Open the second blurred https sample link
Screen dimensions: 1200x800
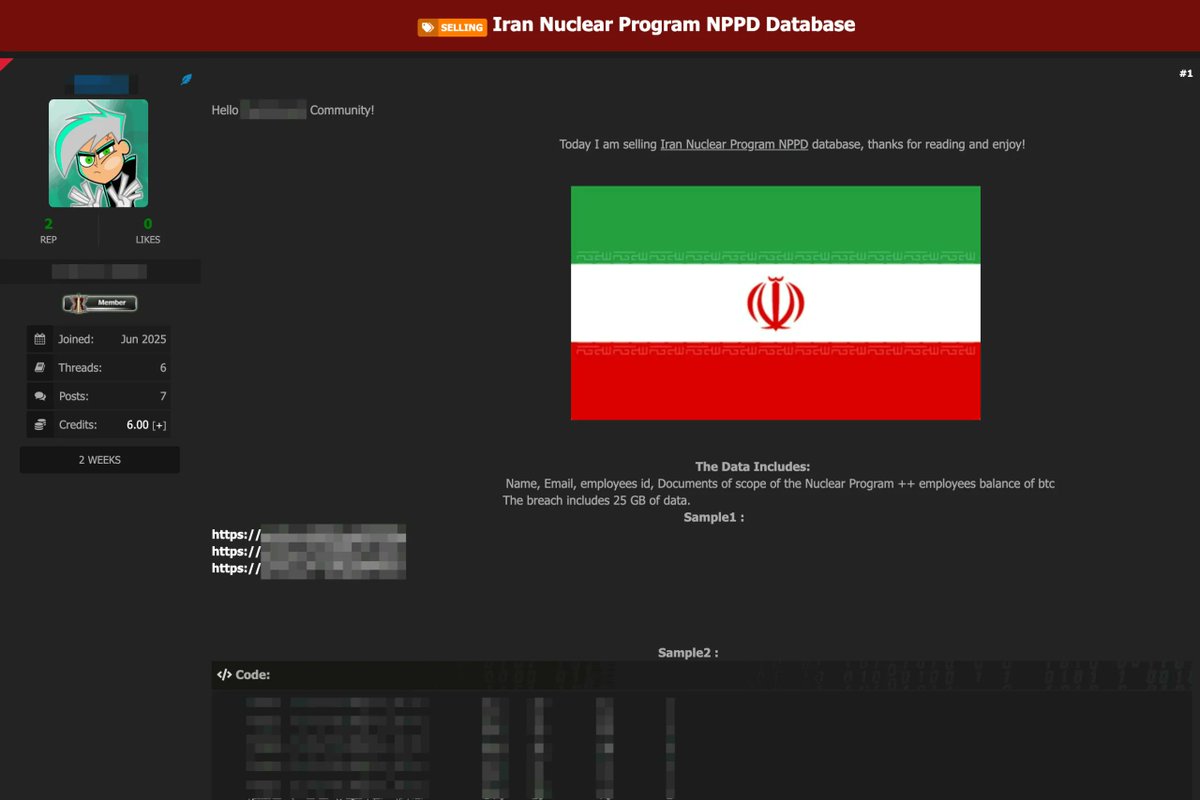point(309,551)
